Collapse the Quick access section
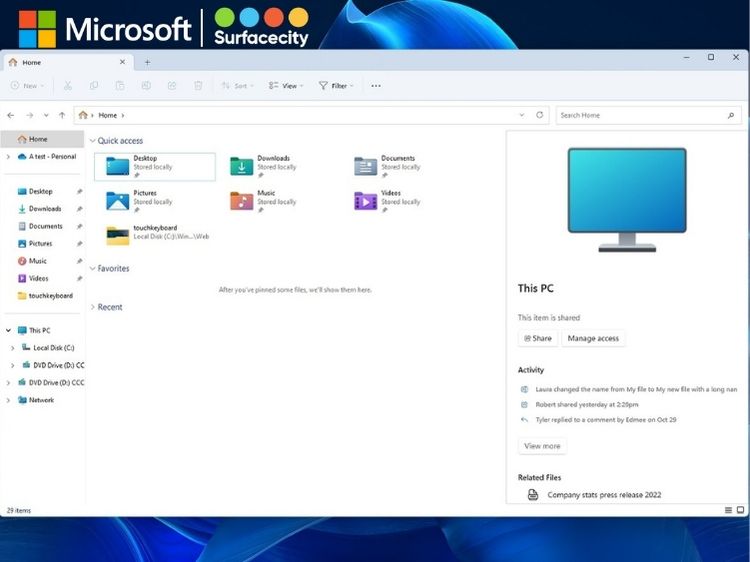Viewport: 750px width, 562px height. (92, 141)
